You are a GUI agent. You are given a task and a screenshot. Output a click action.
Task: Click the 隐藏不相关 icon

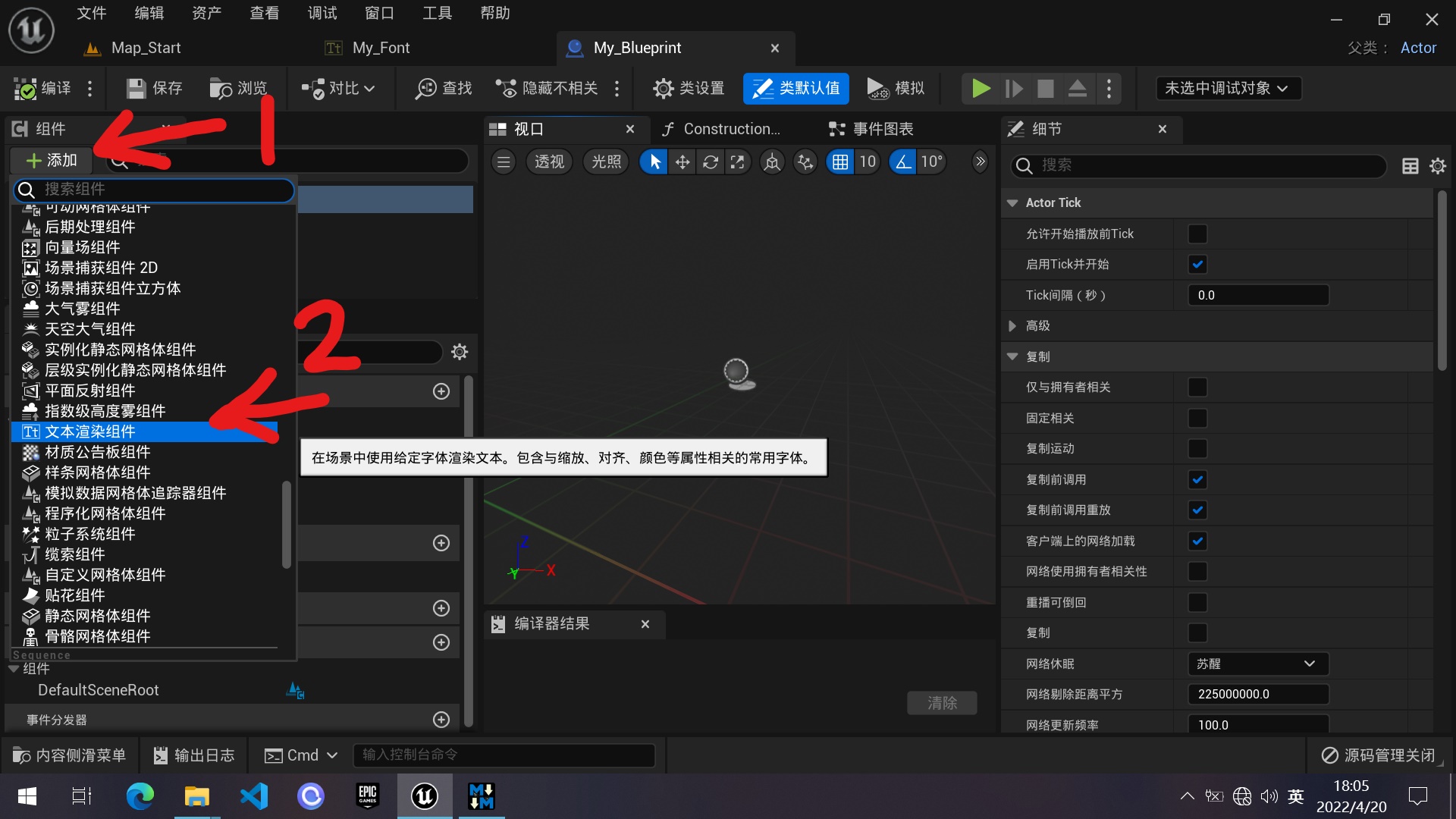click(x=506, y=88)
